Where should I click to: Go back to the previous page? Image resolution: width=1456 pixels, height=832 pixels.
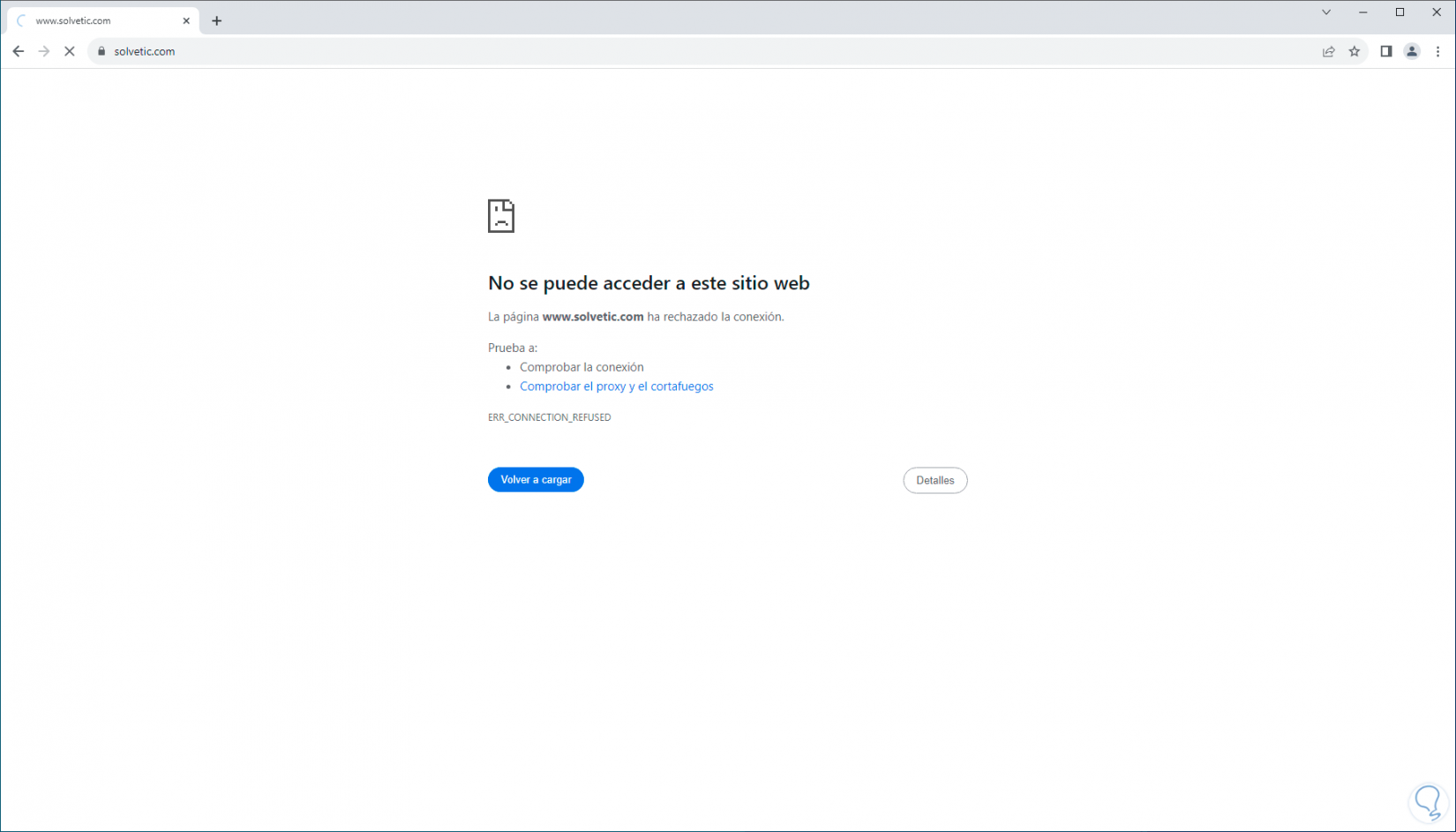tap(19, 51)
